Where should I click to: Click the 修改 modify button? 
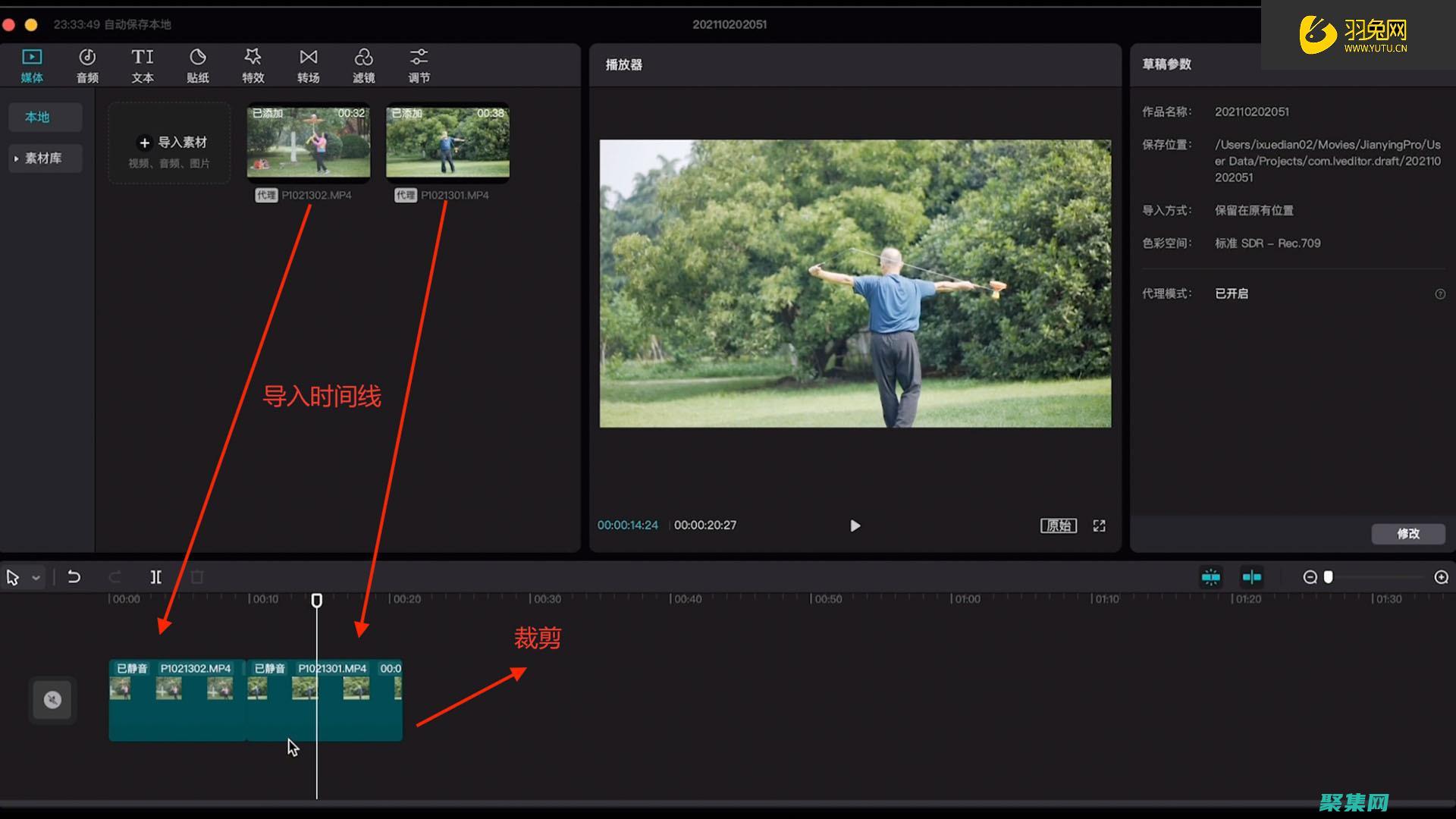pyautogui.click(x=1407, y=534)
